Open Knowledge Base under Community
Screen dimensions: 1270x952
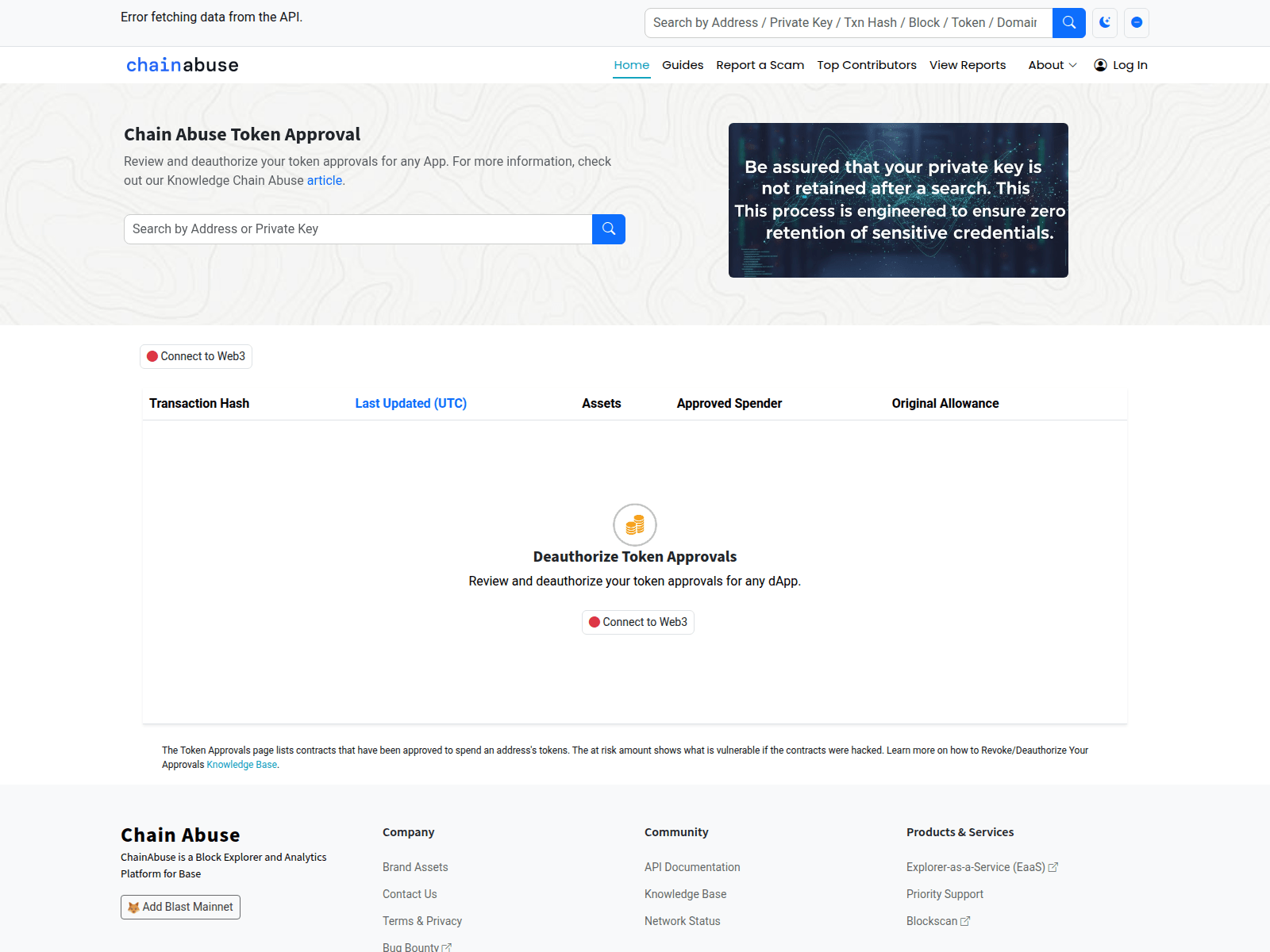pyautogui.click(x=686, y=894)
